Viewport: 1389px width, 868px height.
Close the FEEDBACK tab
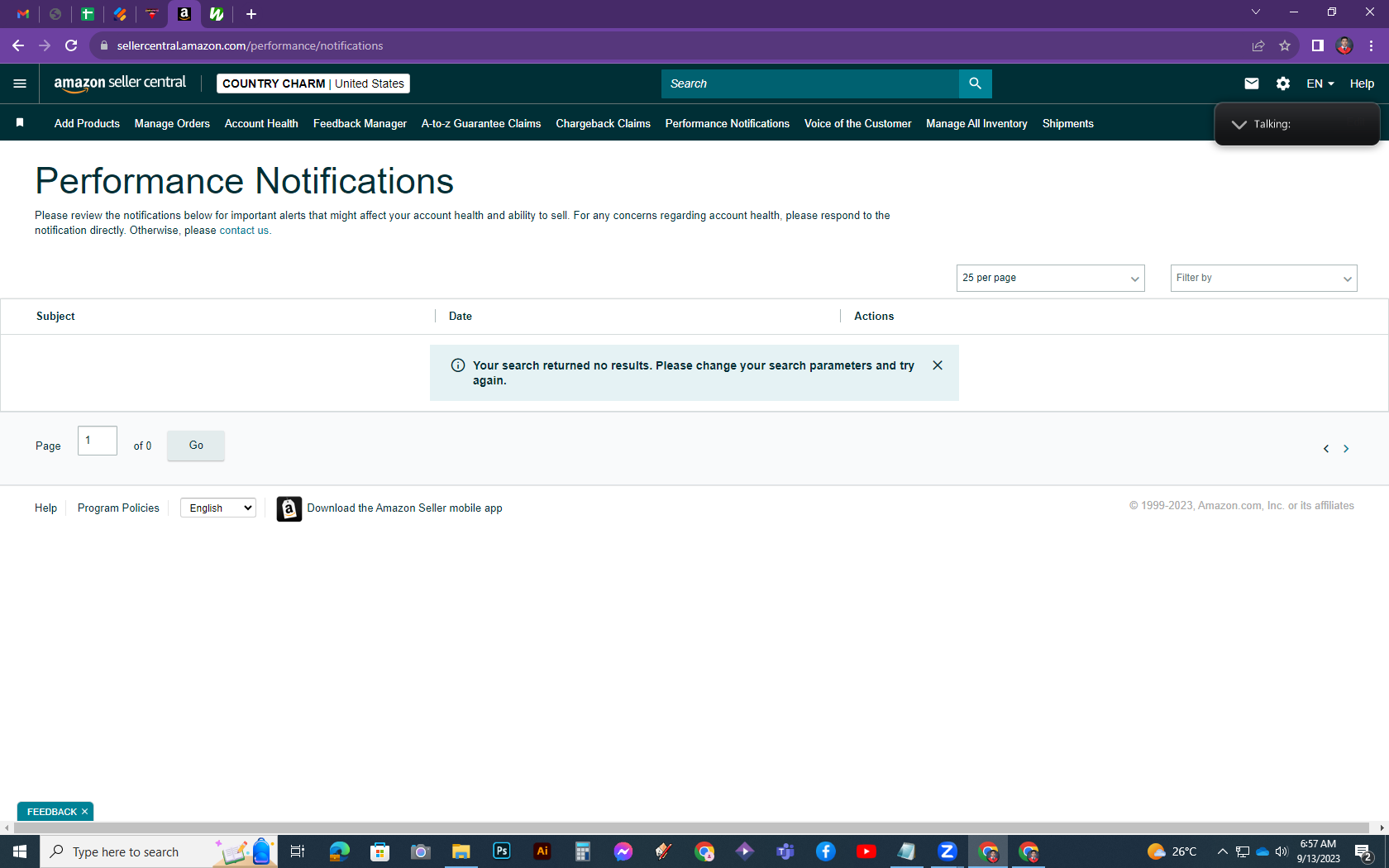tap(84, 812)
